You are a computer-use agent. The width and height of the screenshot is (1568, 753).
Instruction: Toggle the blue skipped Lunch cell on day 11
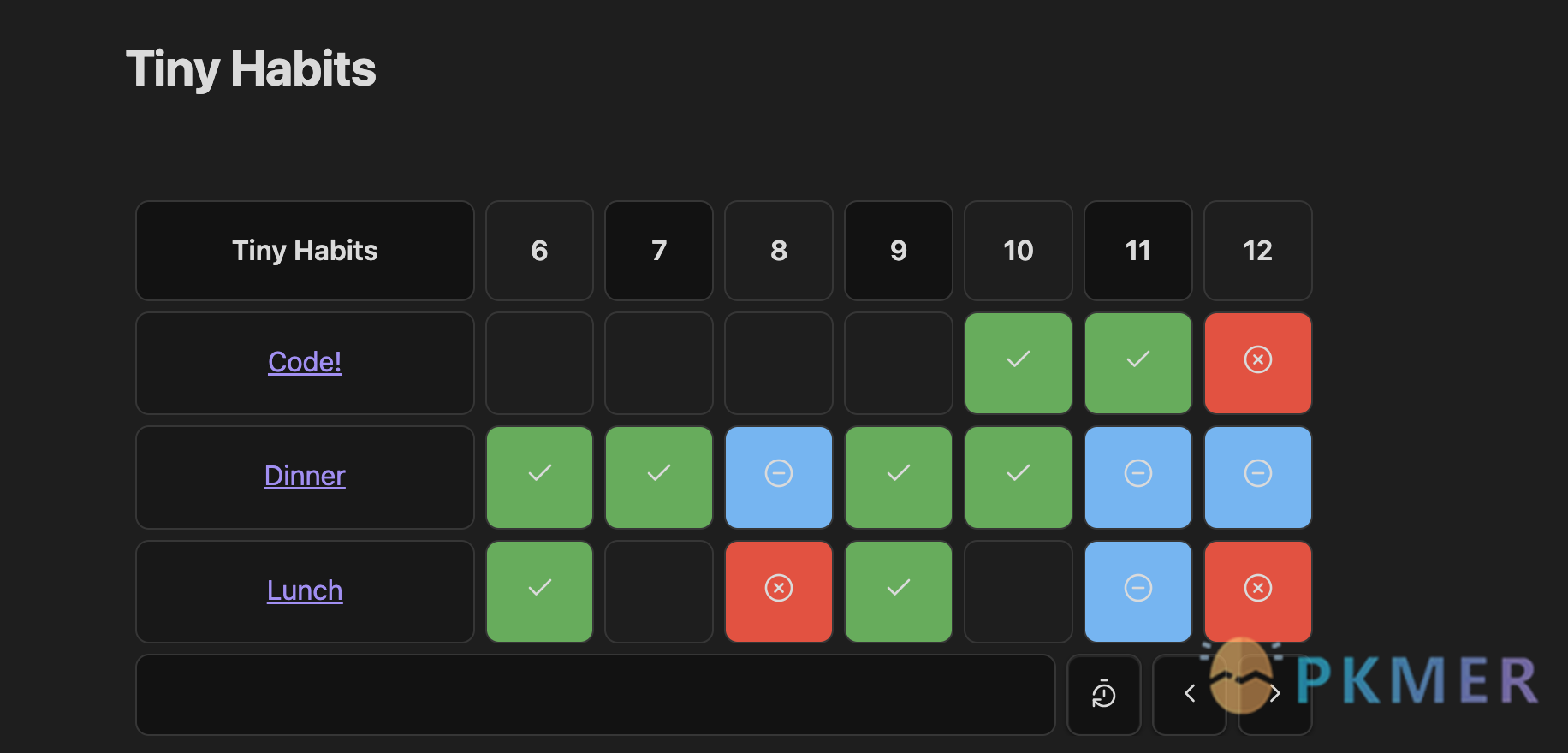1138,591
